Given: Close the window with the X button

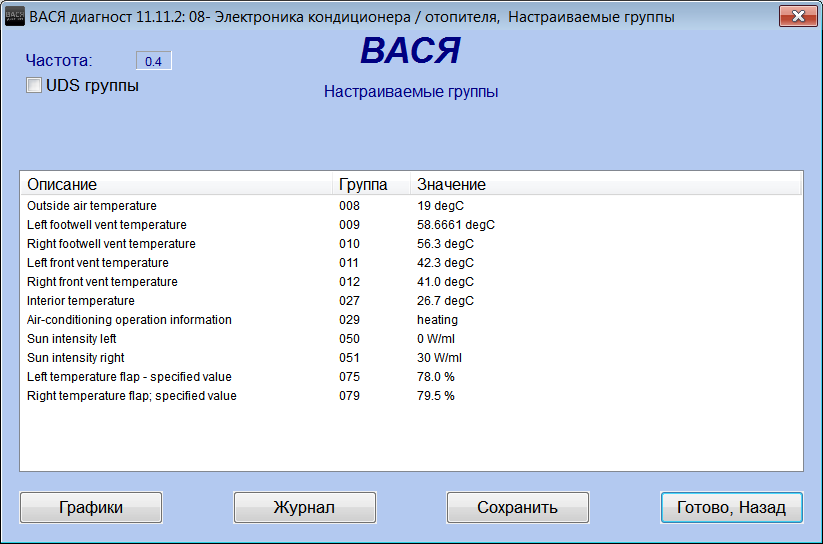Looking at the screenshot, I should pyautogui.click(x=796, y=17).
